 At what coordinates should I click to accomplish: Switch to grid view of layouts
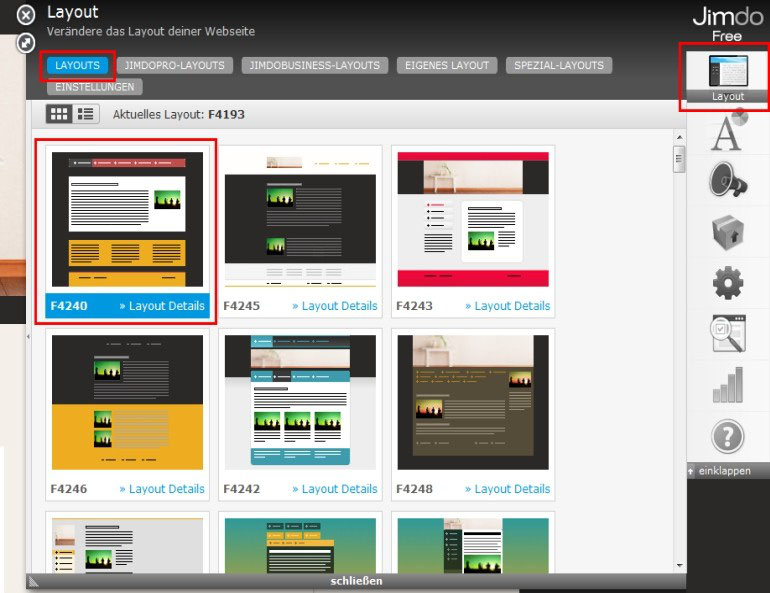tap(59, 114)
